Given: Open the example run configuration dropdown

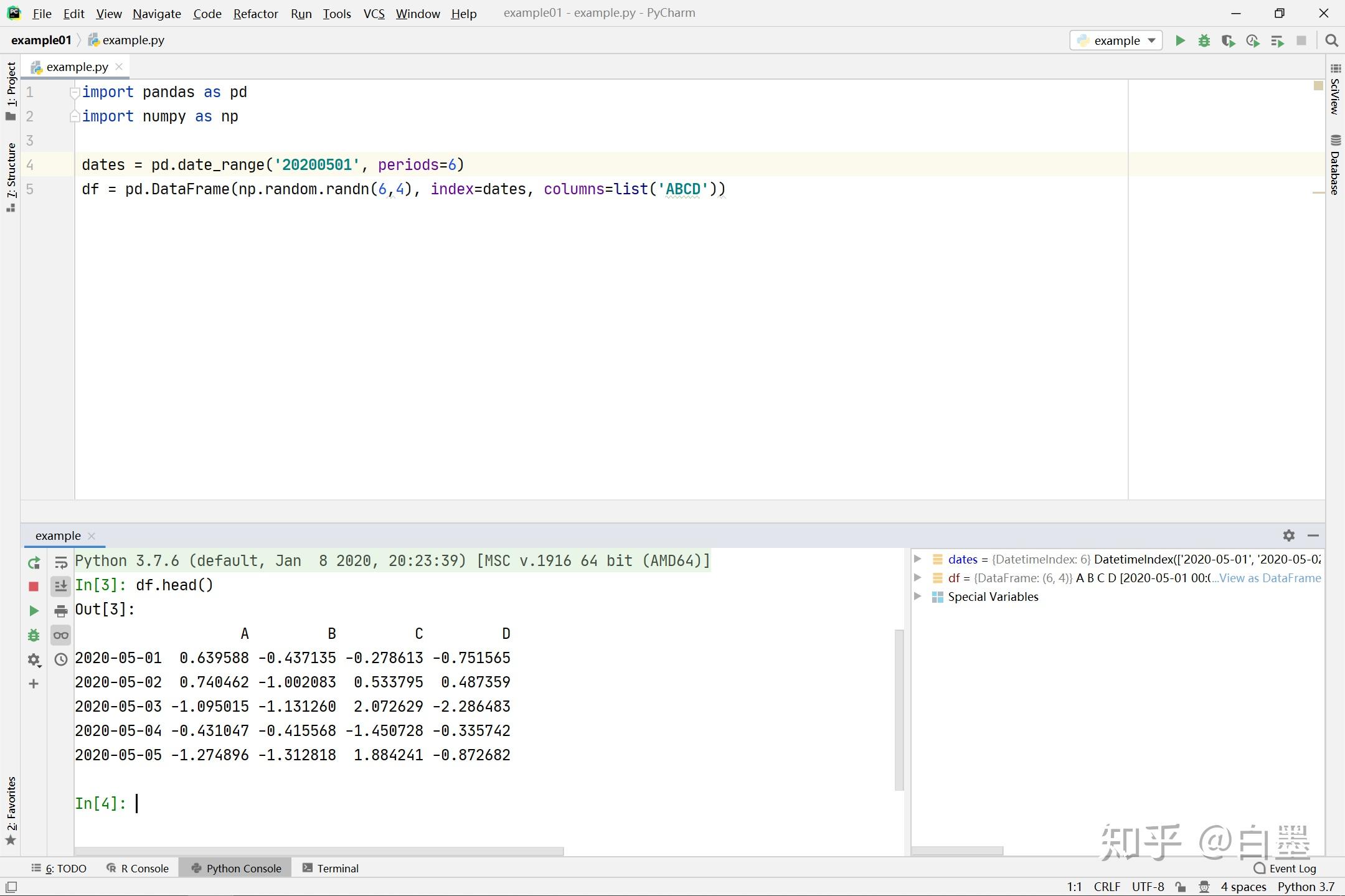Looking at the screenshot, I should (x=1116, y=40).
